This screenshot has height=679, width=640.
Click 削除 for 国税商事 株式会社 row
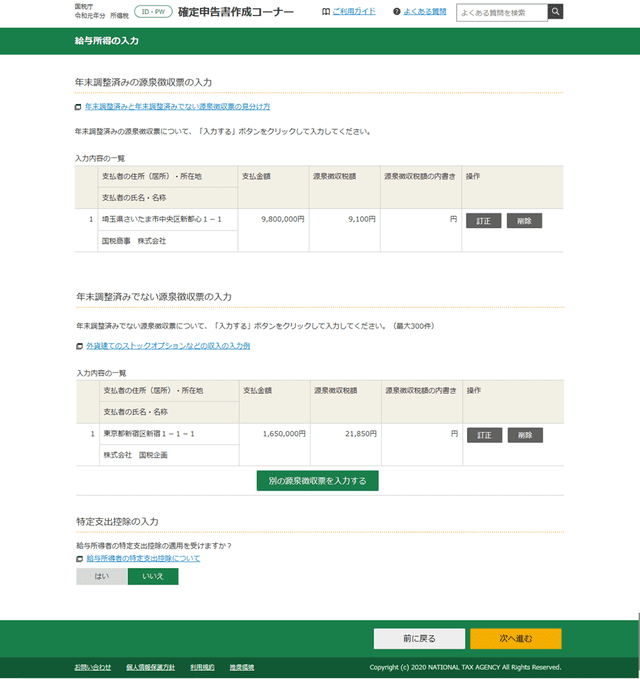(x=524, y=220)
